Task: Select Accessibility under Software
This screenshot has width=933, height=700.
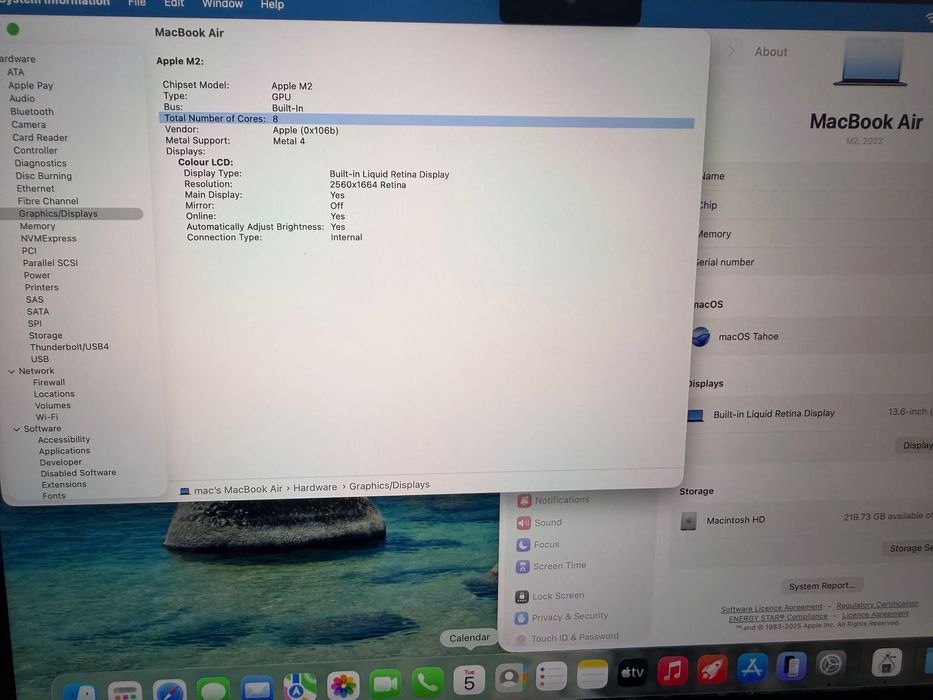Action: [64, 439]
